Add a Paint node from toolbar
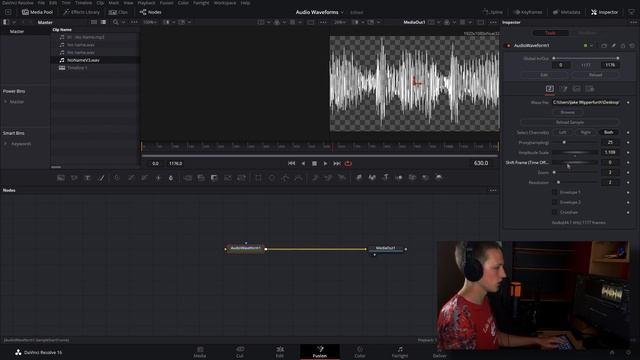Screen dimensions: 640x360 (101, 178)
